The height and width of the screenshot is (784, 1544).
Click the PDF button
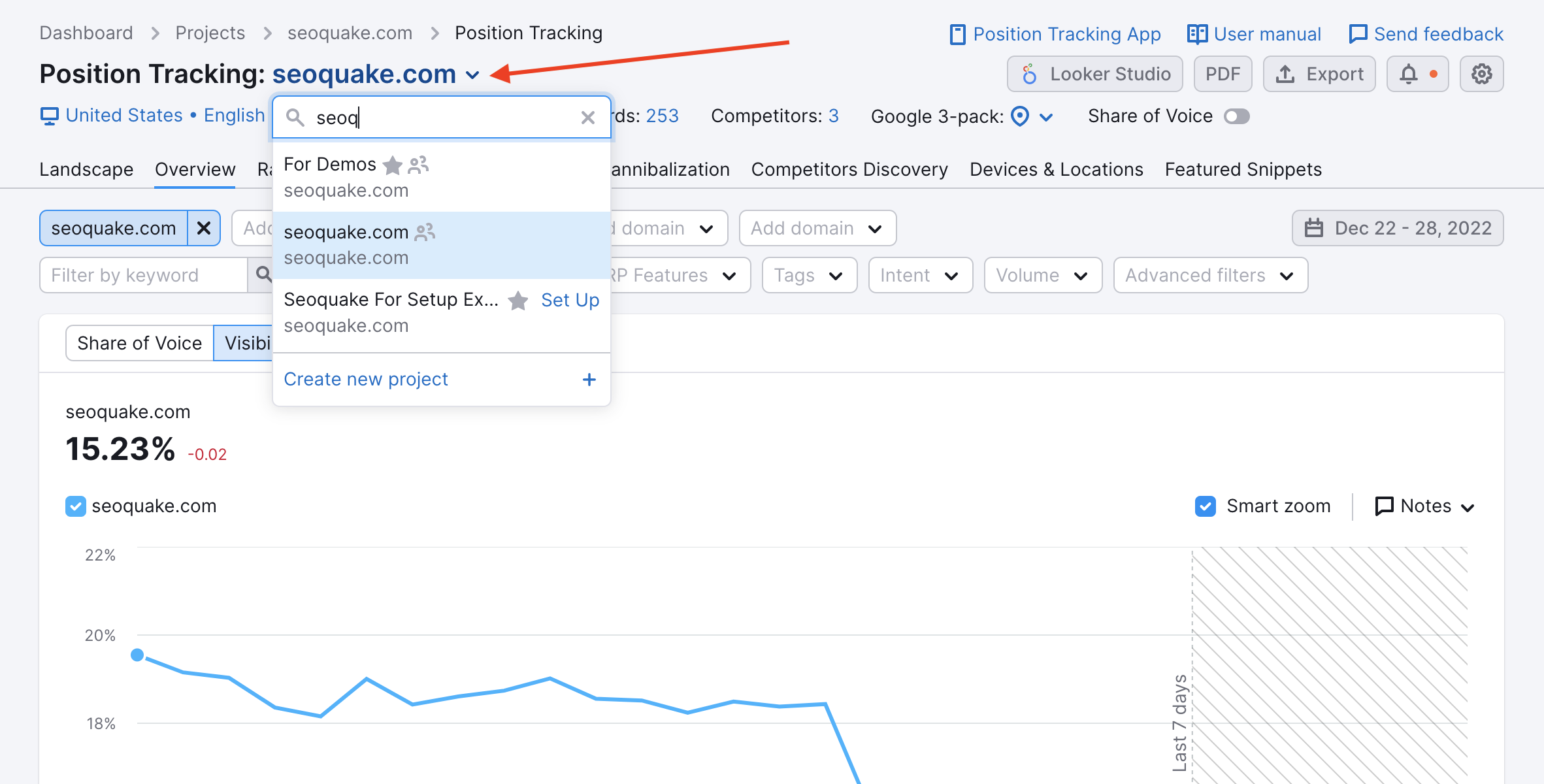click(x=1223, y=74)
